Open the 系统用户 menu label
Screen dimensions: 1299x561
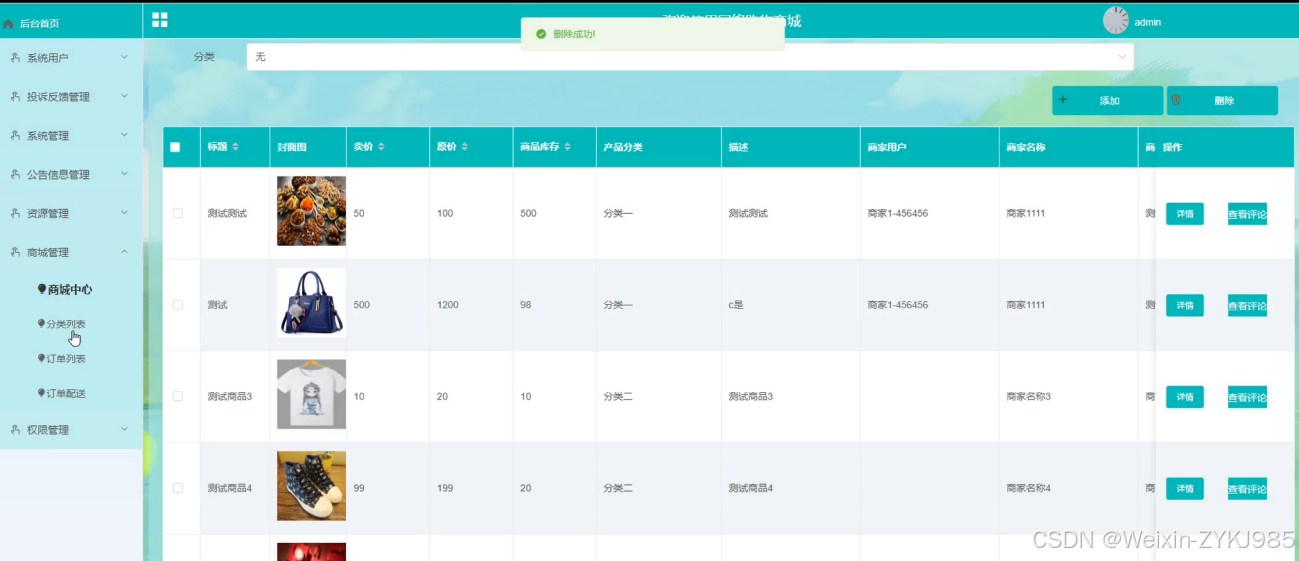click(x=47, y=58)
